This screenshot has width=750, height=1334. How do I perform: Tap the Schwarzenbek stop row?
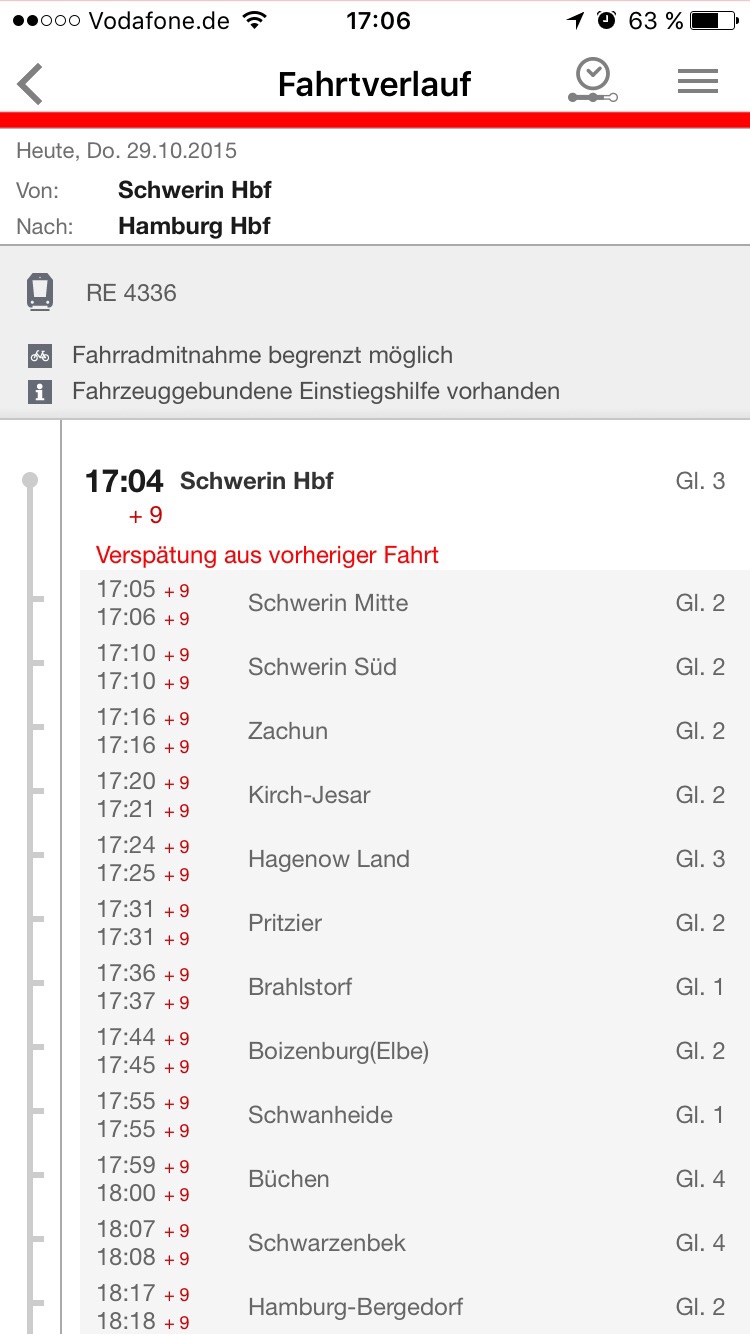pyautogui.click(x=415, y=1243)
